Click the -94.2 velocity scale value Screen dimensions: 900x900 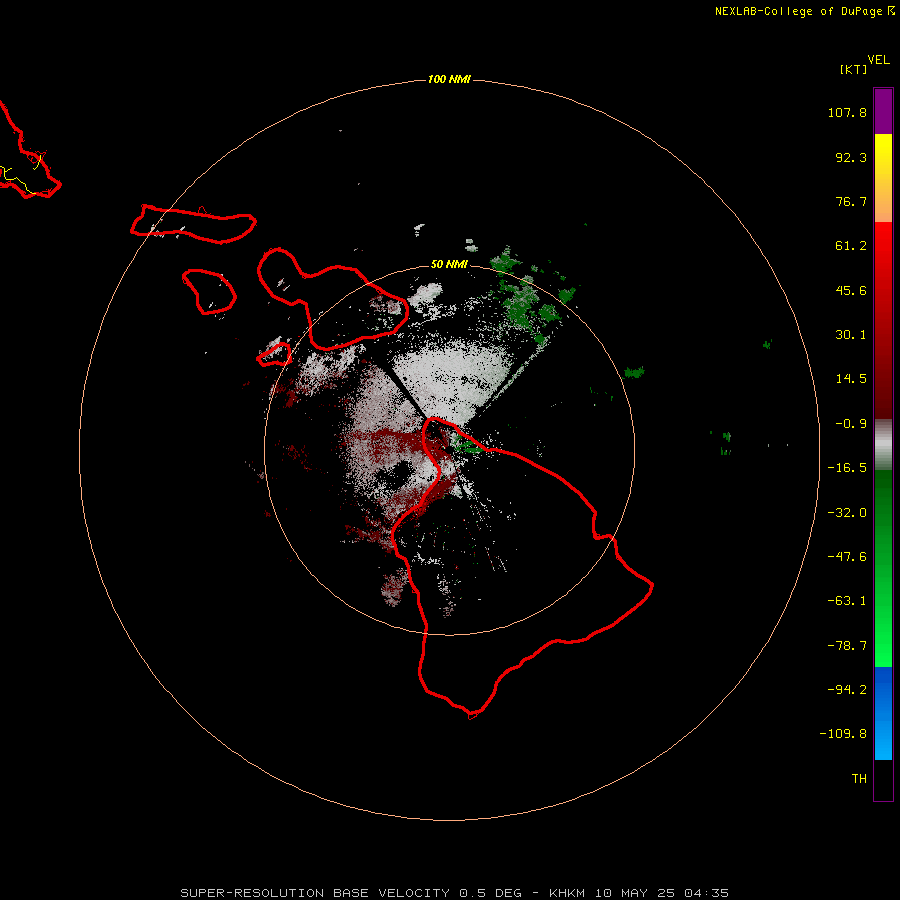click(847, 689)
